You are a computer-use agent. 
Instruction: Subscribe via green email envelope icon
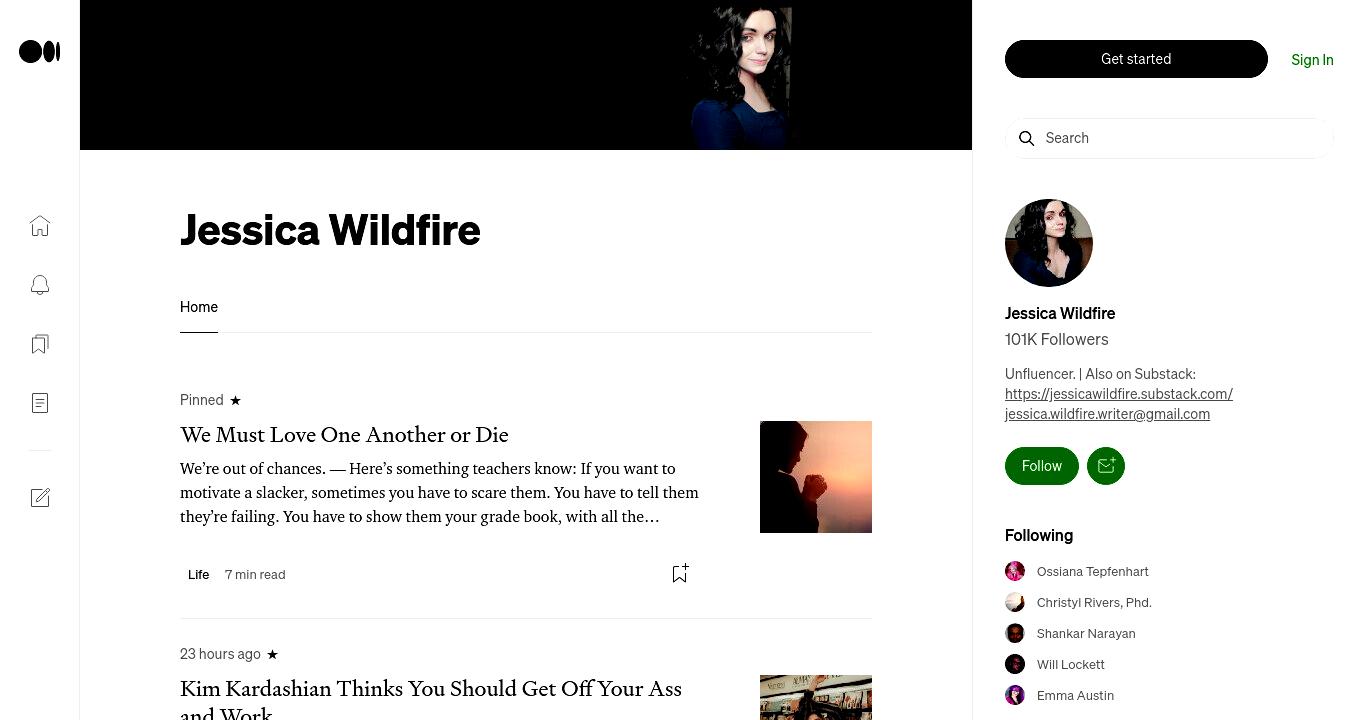click(x=1106, y=466)
